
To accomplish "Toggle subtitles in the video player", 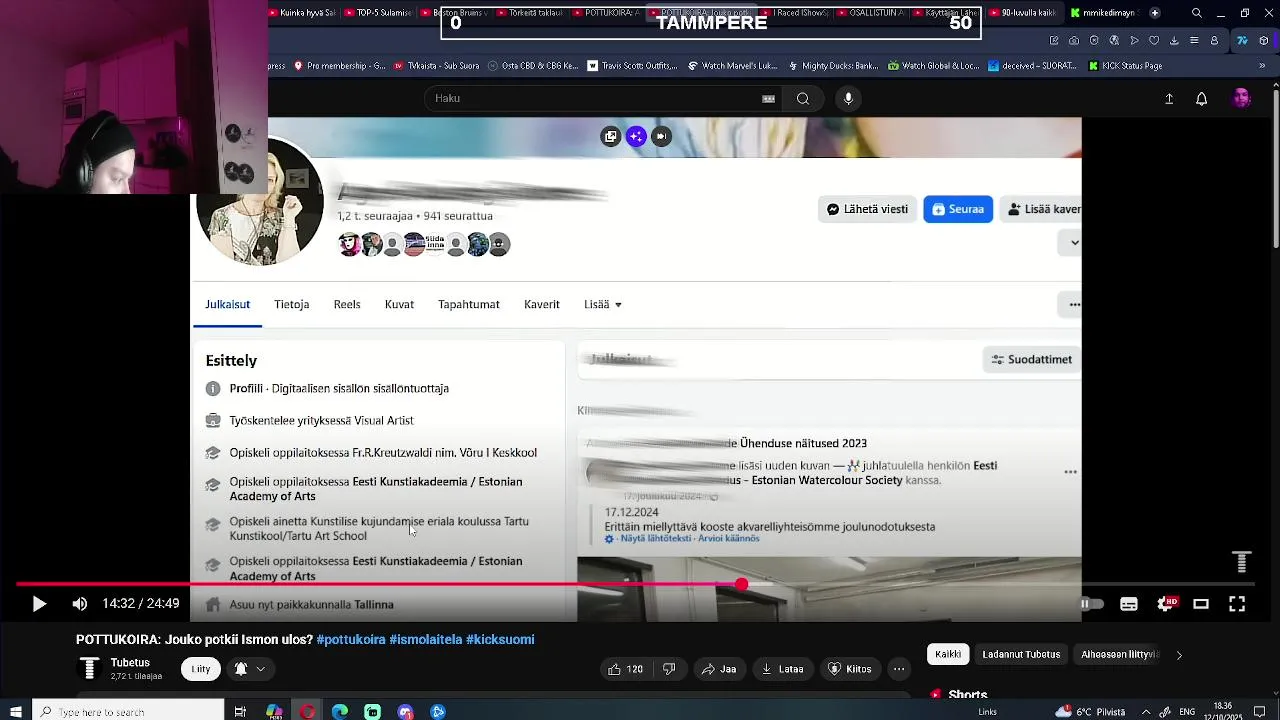I will 1129,604.
